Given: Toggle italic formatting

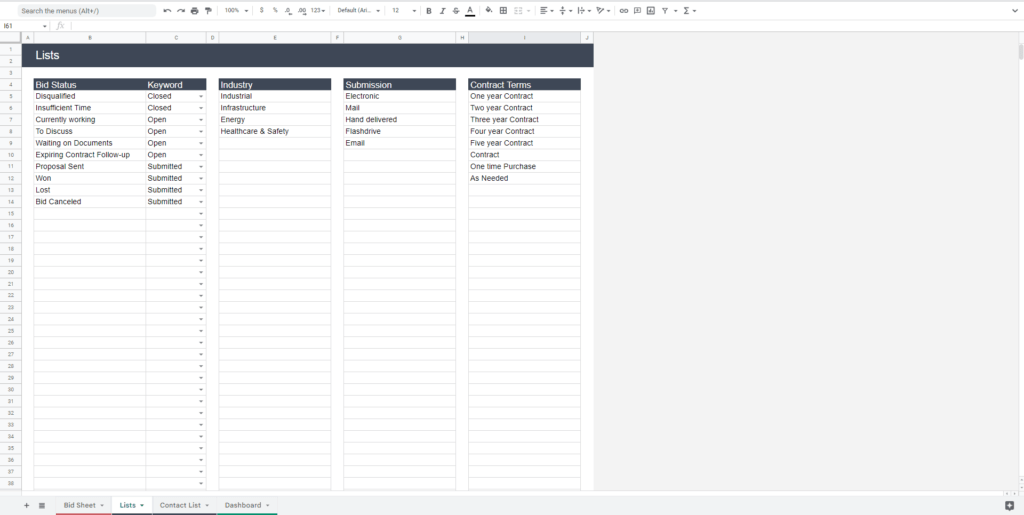Looking at the screenshot, I should pos(442,11).
